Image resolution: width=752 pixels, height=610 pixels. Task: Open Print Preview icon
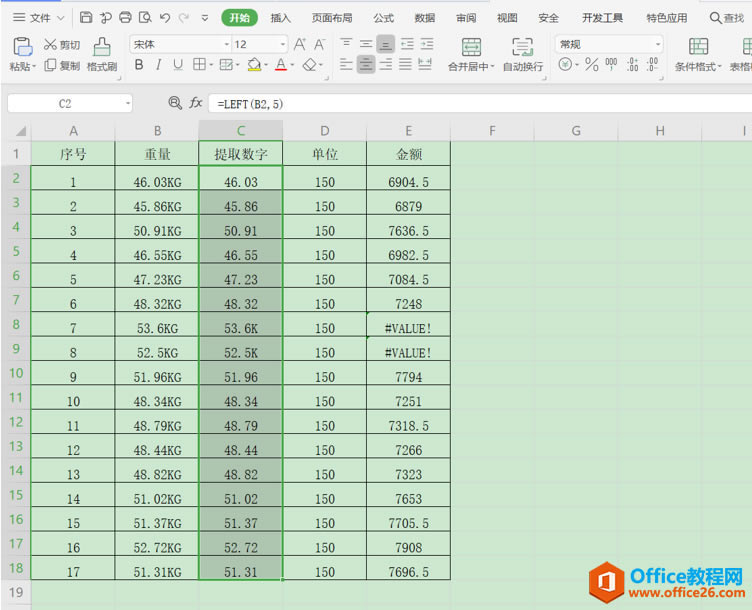click(x=145, y=18)
